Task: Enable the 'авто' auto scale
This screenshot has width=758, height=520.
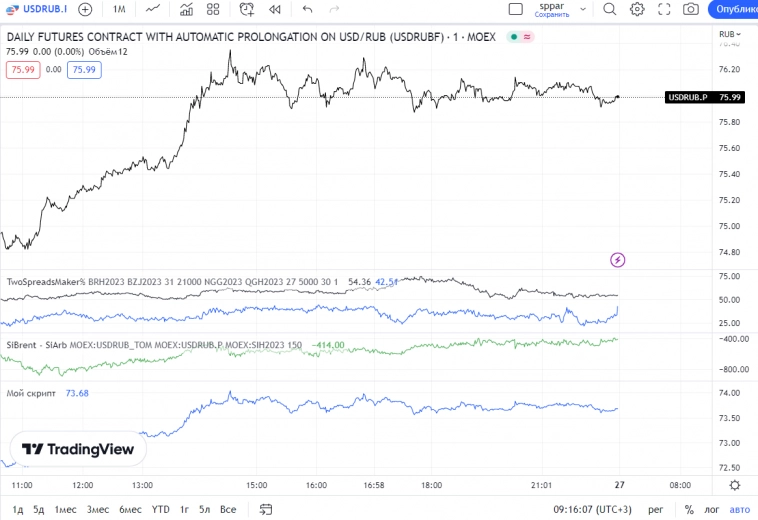Action: click(740, 509)
